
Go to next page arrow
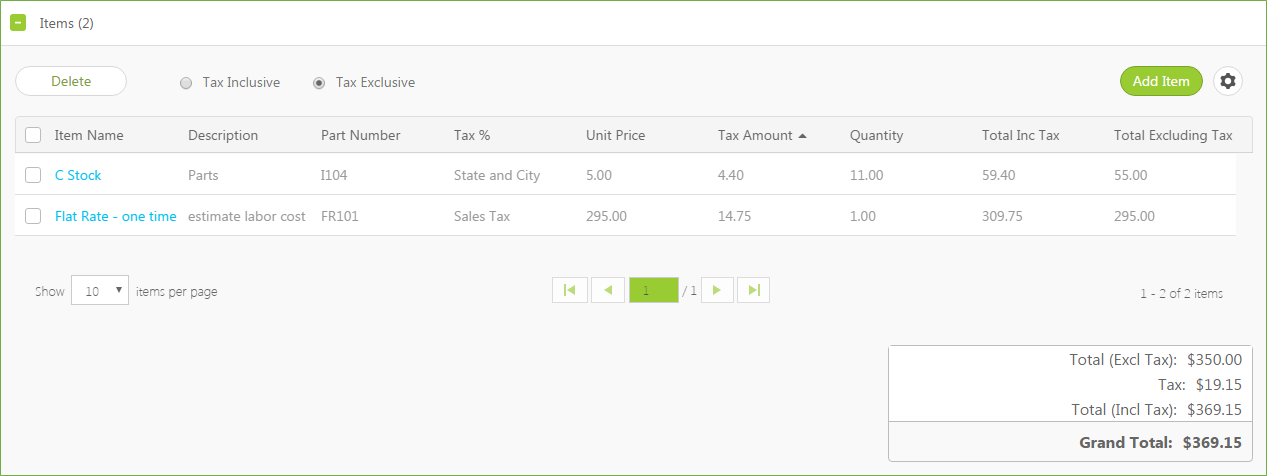click(x=717, y=290)
